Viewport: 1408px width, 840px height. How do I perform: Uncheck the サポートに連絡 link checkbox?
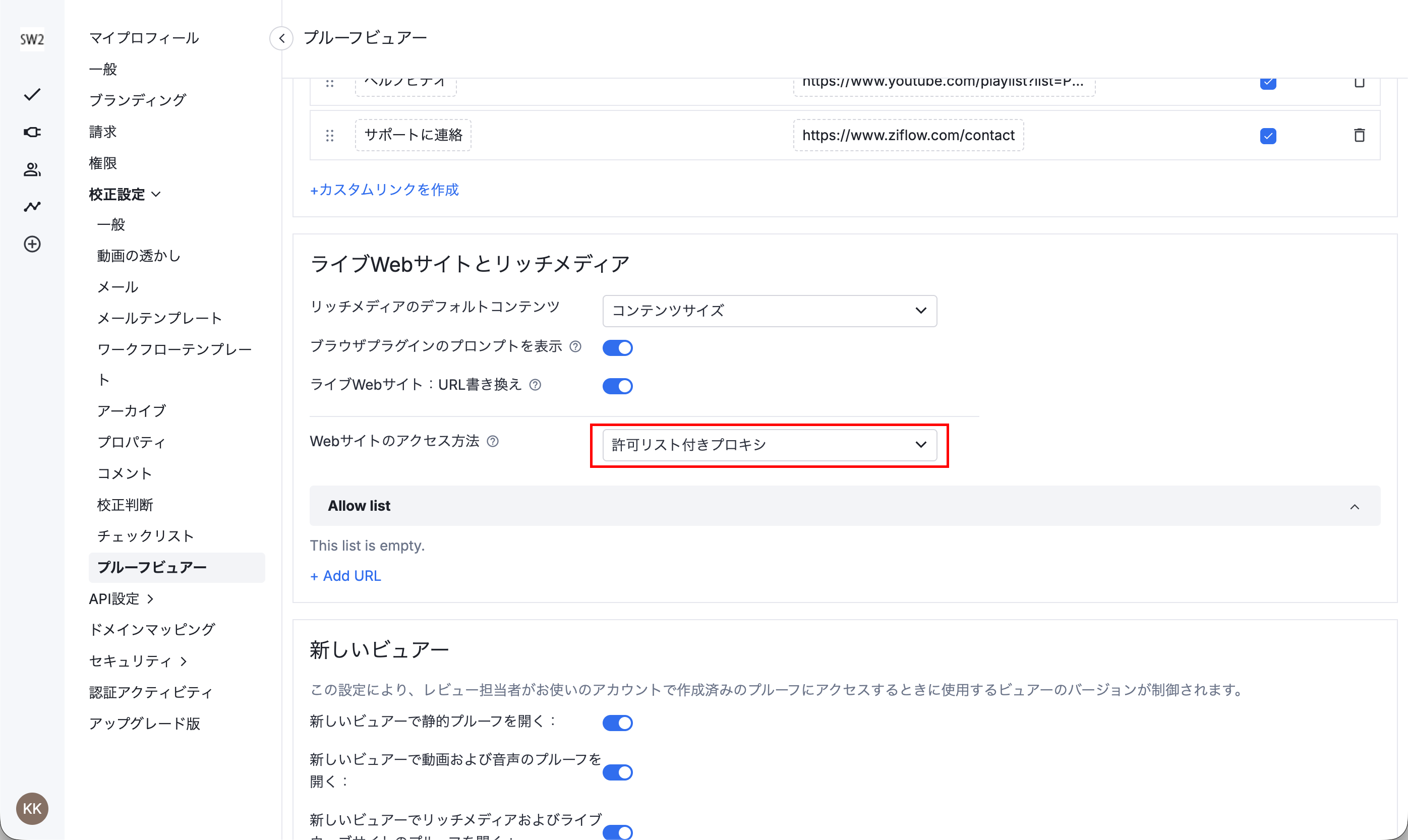pos(1268,136)
